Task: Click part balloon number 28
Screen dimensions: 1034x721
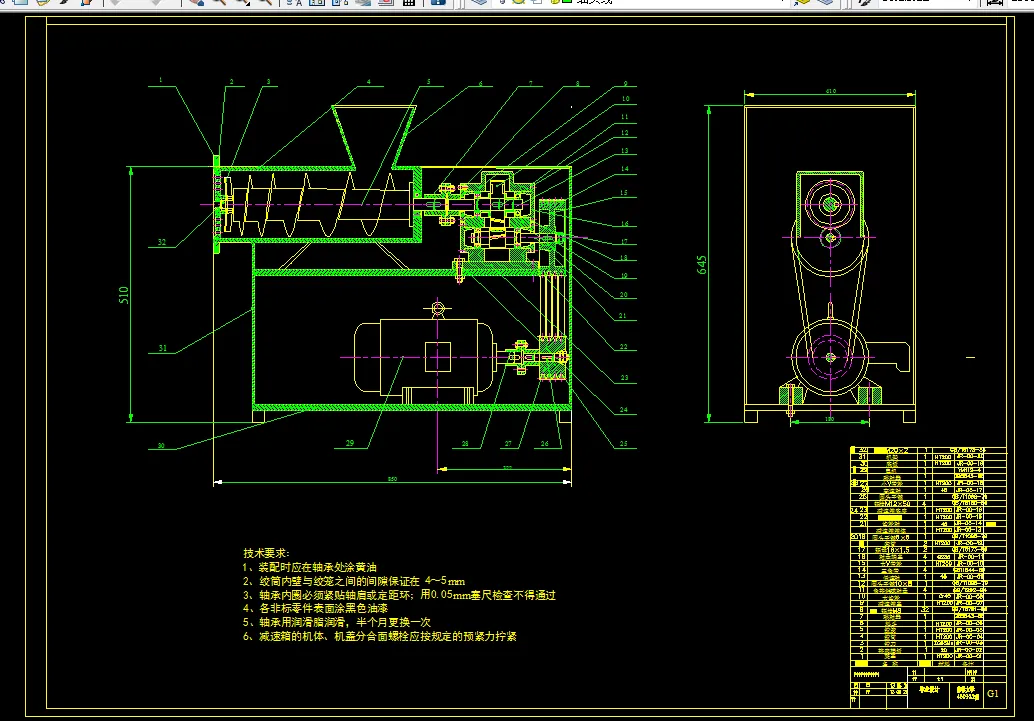Action: click(x=465, y=444)
